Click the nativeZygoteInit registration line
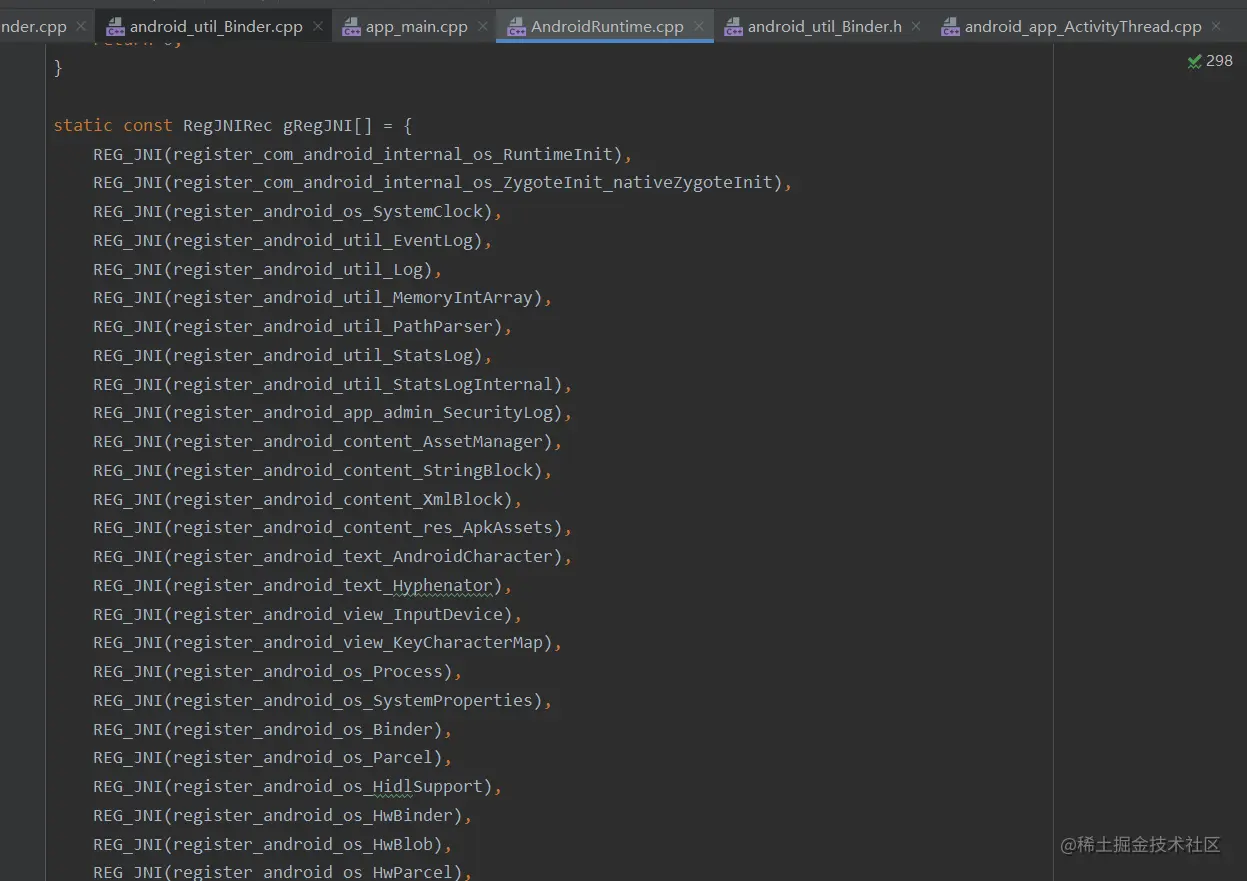 coord(443,182)
